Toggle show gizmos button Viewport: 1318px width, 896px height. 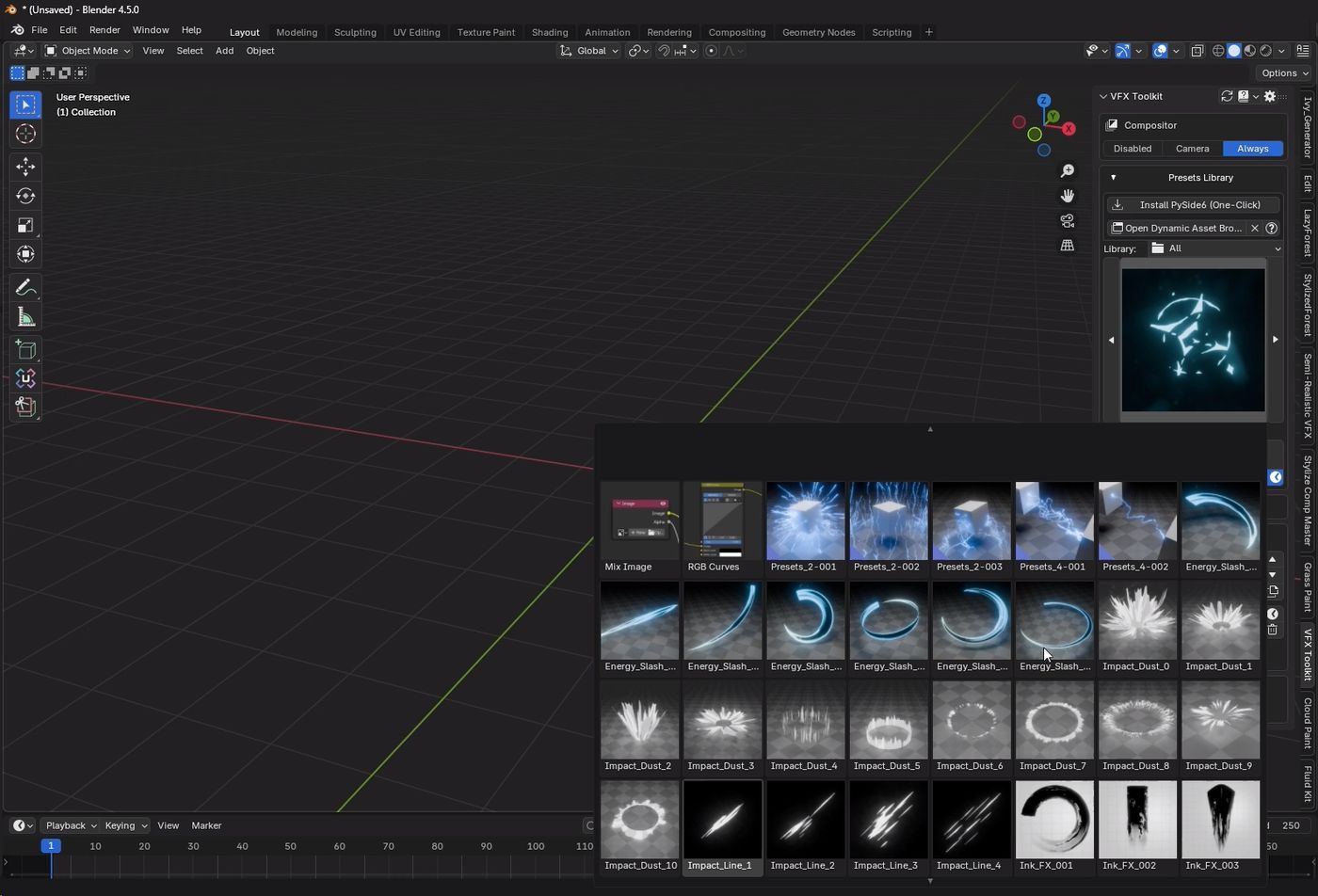pos(1122,51)
